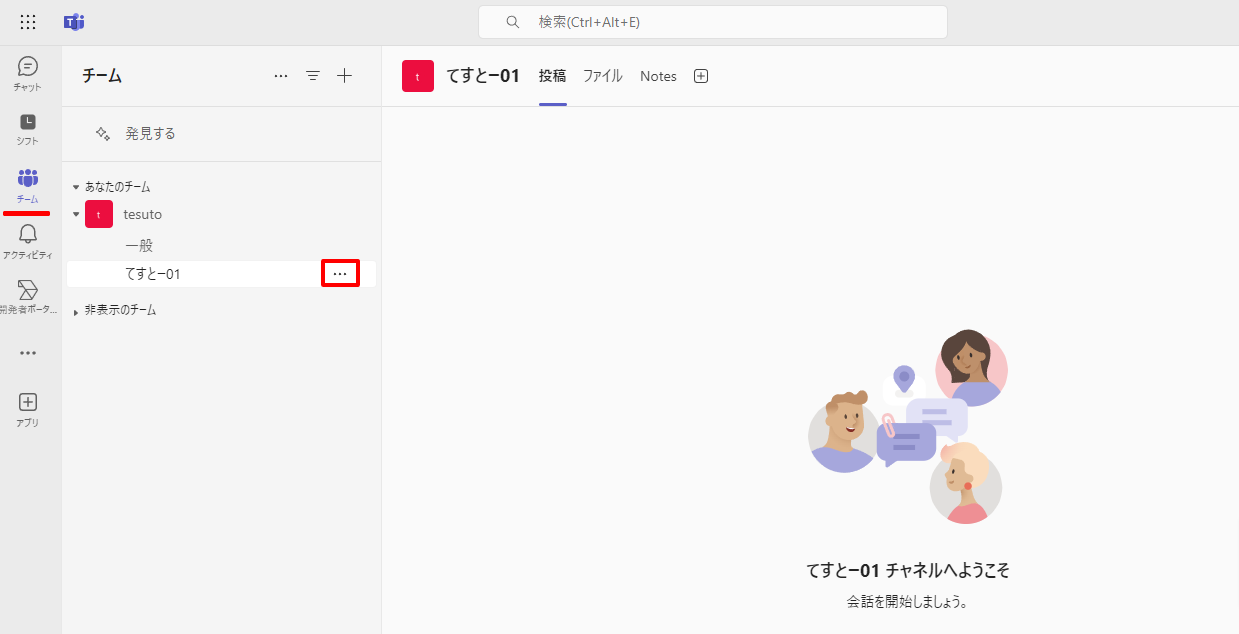1239x634 pixels.
Task: Select the Teams (チーム) icon in the sidebar
Action: point(28,184)
